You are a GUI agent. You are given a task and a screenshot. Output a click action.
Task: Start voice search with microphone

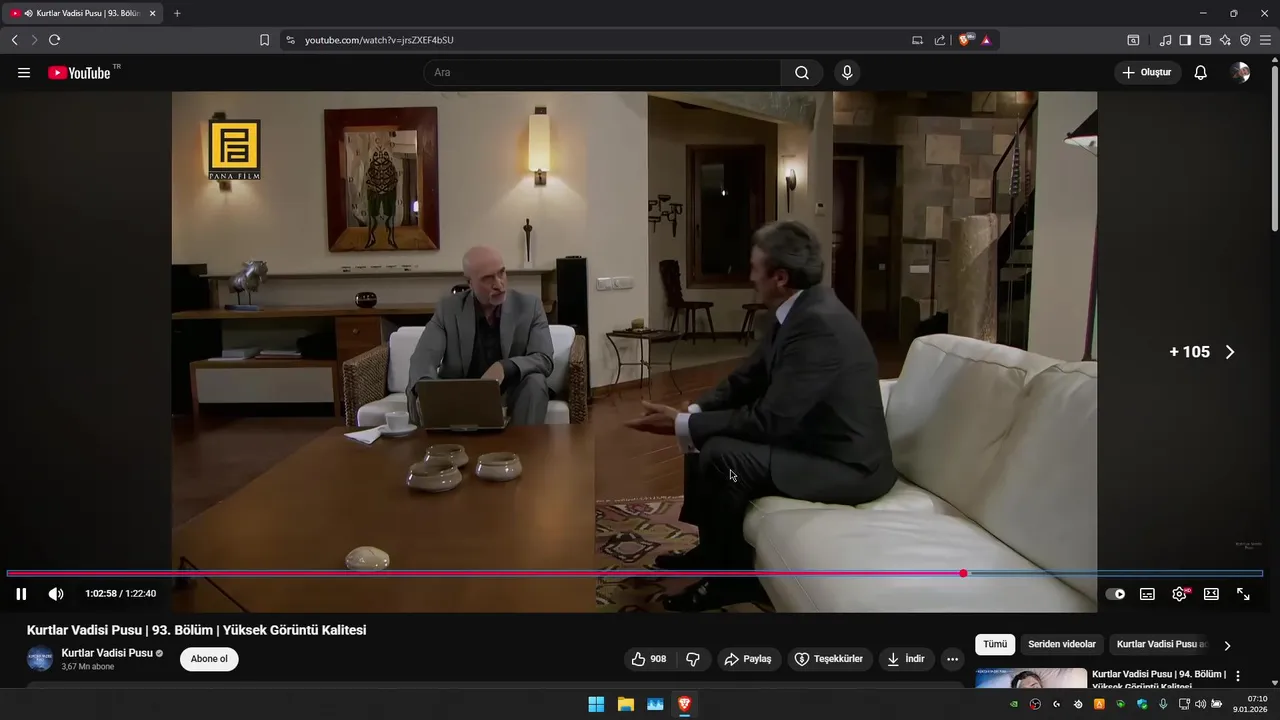[847, 73]
